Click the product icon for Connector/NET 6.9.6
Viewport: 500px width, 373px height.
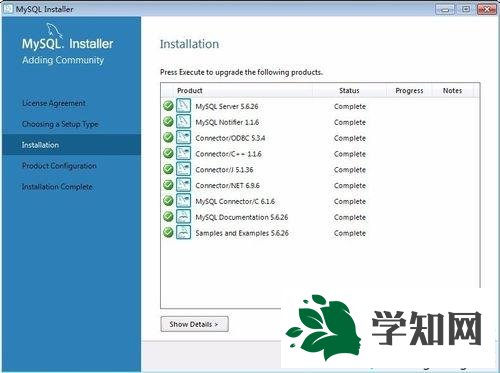point(183,185)
